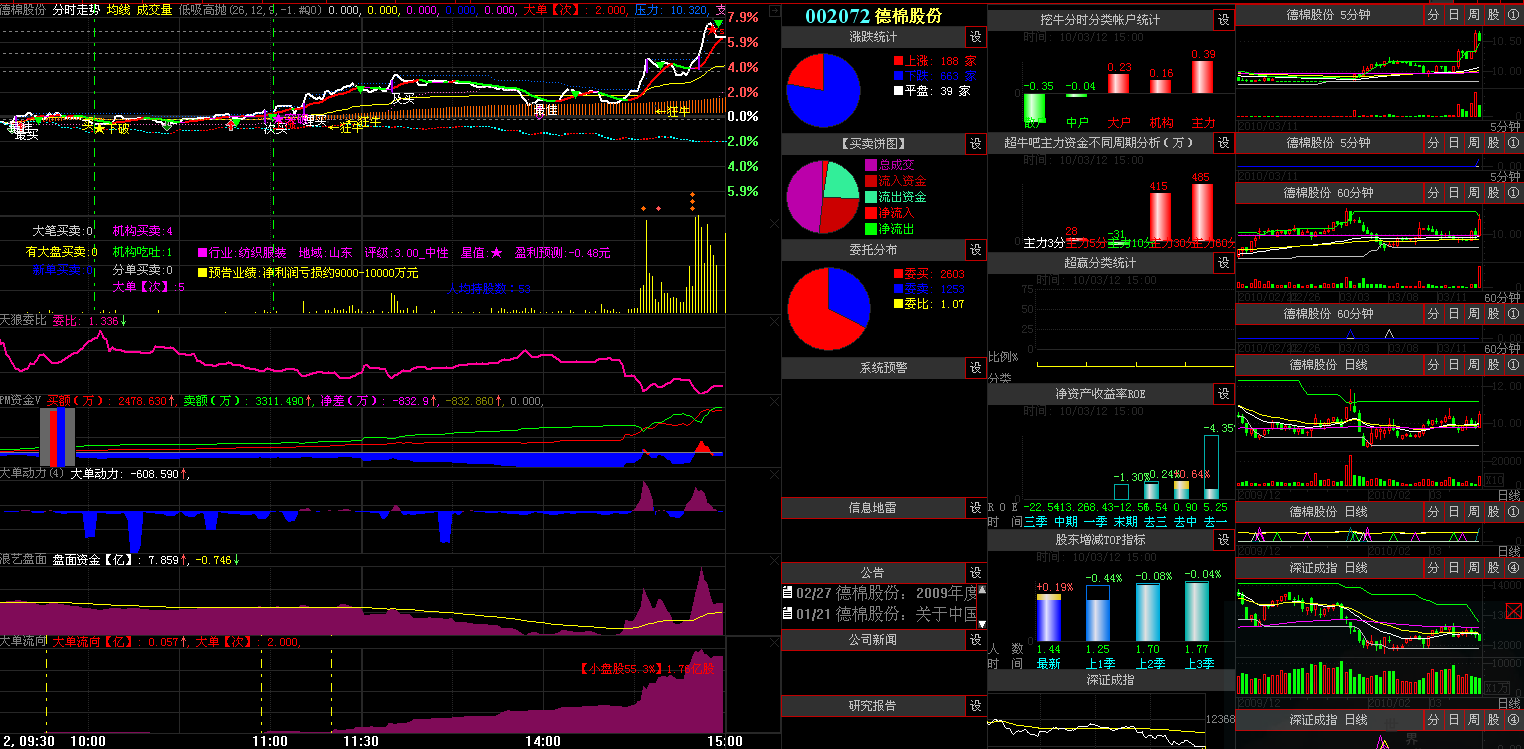Select 分 in 深证成指 日线 header above candlesticks
1524x749 pixels.
pyautogui.click(x=1433, y=568)
